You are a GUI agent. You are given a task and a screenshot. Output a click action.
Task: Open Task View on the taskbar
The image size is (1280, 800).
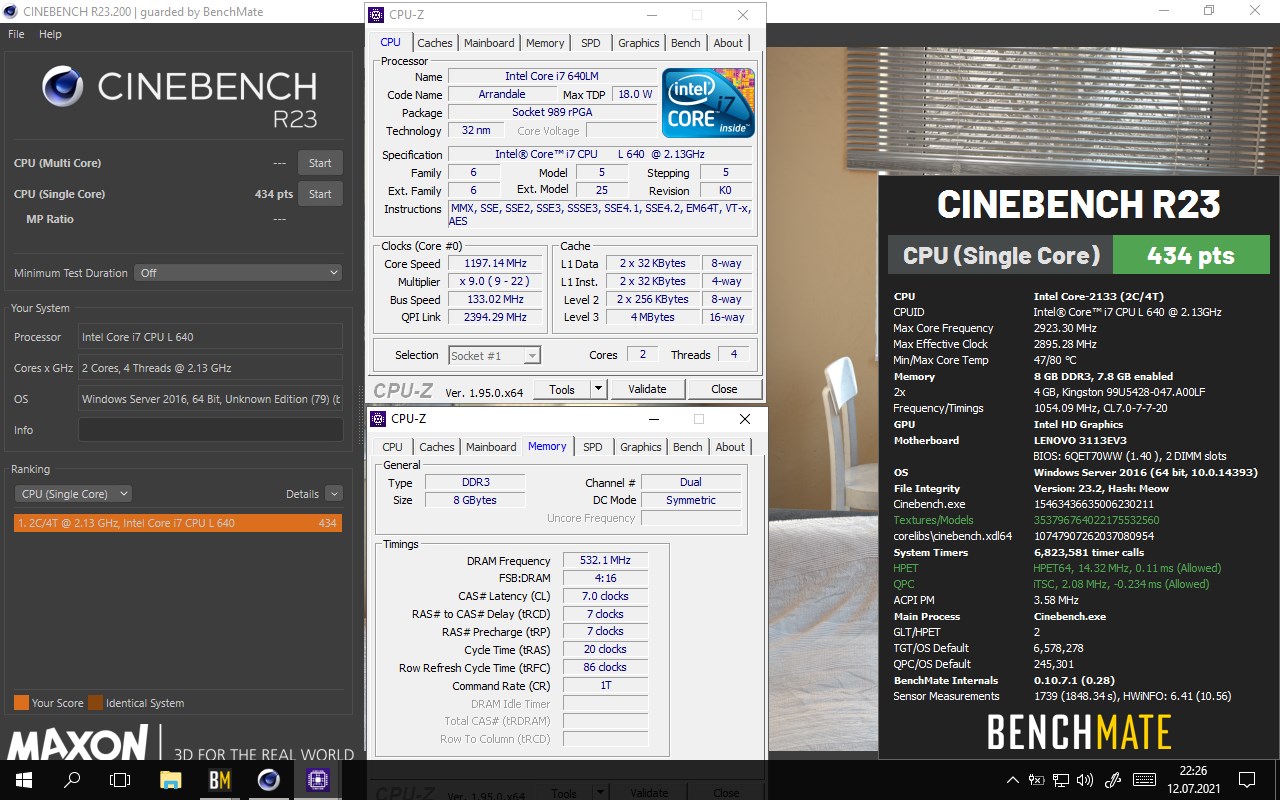120,780
